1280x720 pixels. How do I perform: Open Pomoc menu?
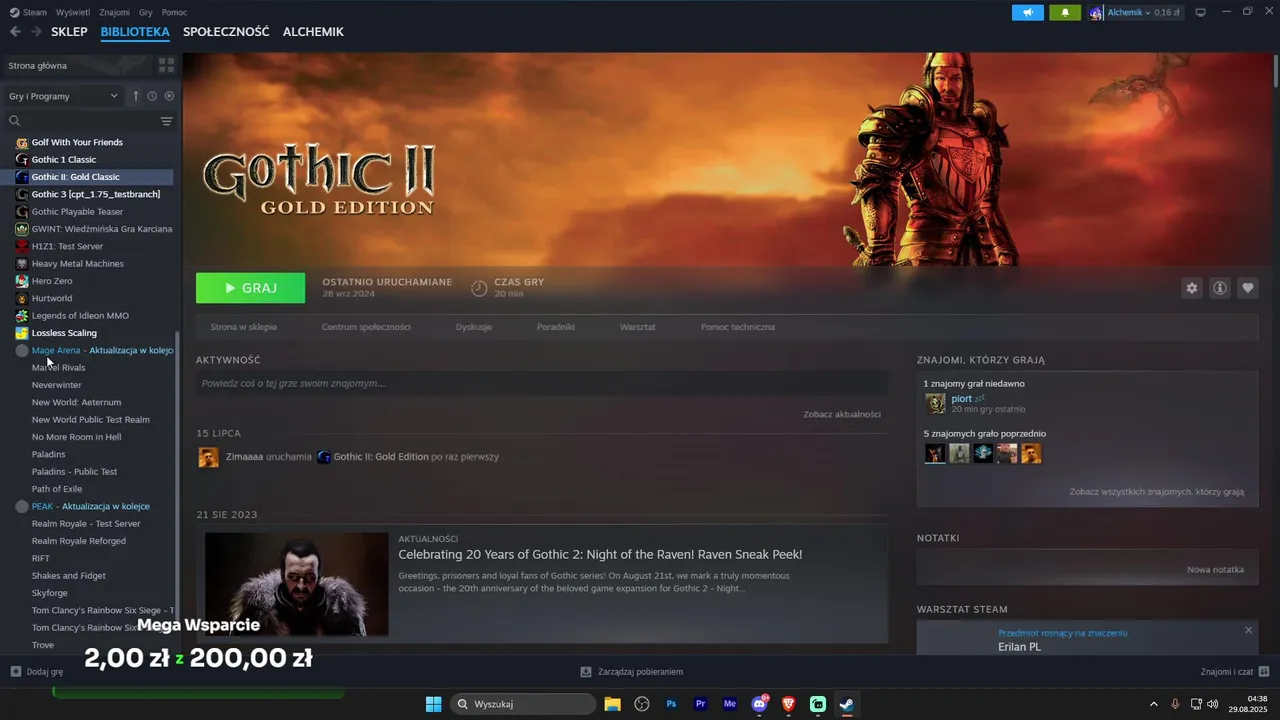click(175, 12)
